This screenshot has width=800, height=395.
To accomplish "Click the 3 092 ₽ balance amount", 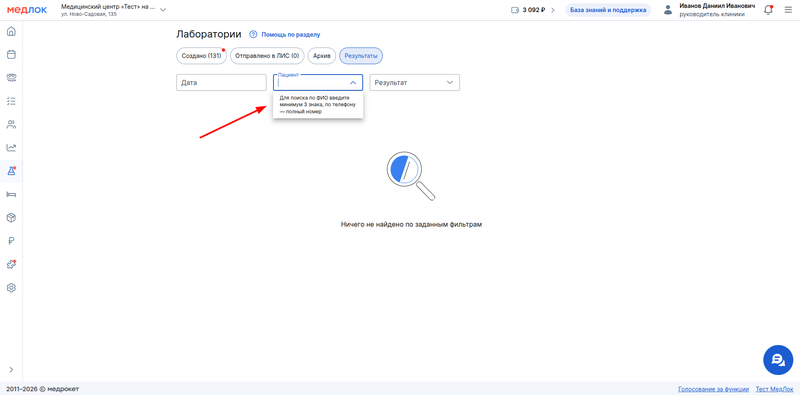I will 534,10.
